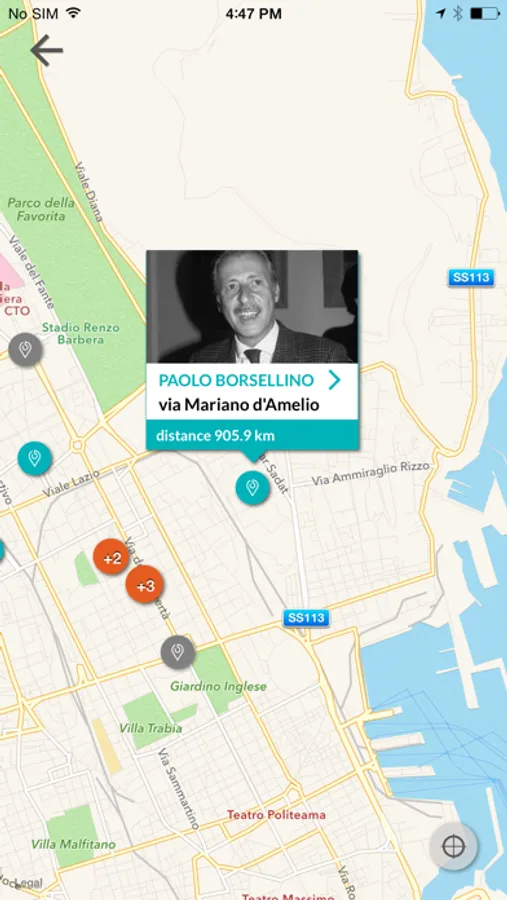Image resolution: width=507 pixels, height=900 pixels.
Task: Tap the upper SS113 road shield
Action: (471, 278)
